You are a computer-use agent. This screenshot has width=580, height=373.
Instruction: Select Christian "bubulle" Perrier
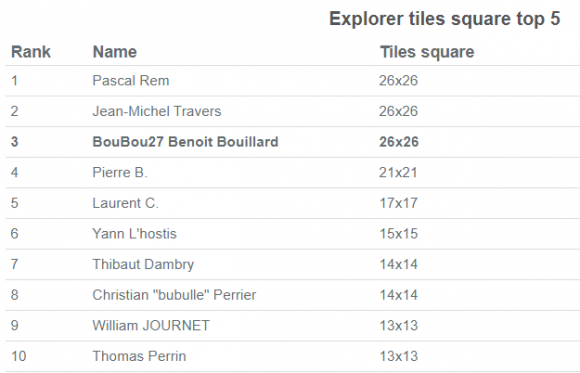point(174,295)
